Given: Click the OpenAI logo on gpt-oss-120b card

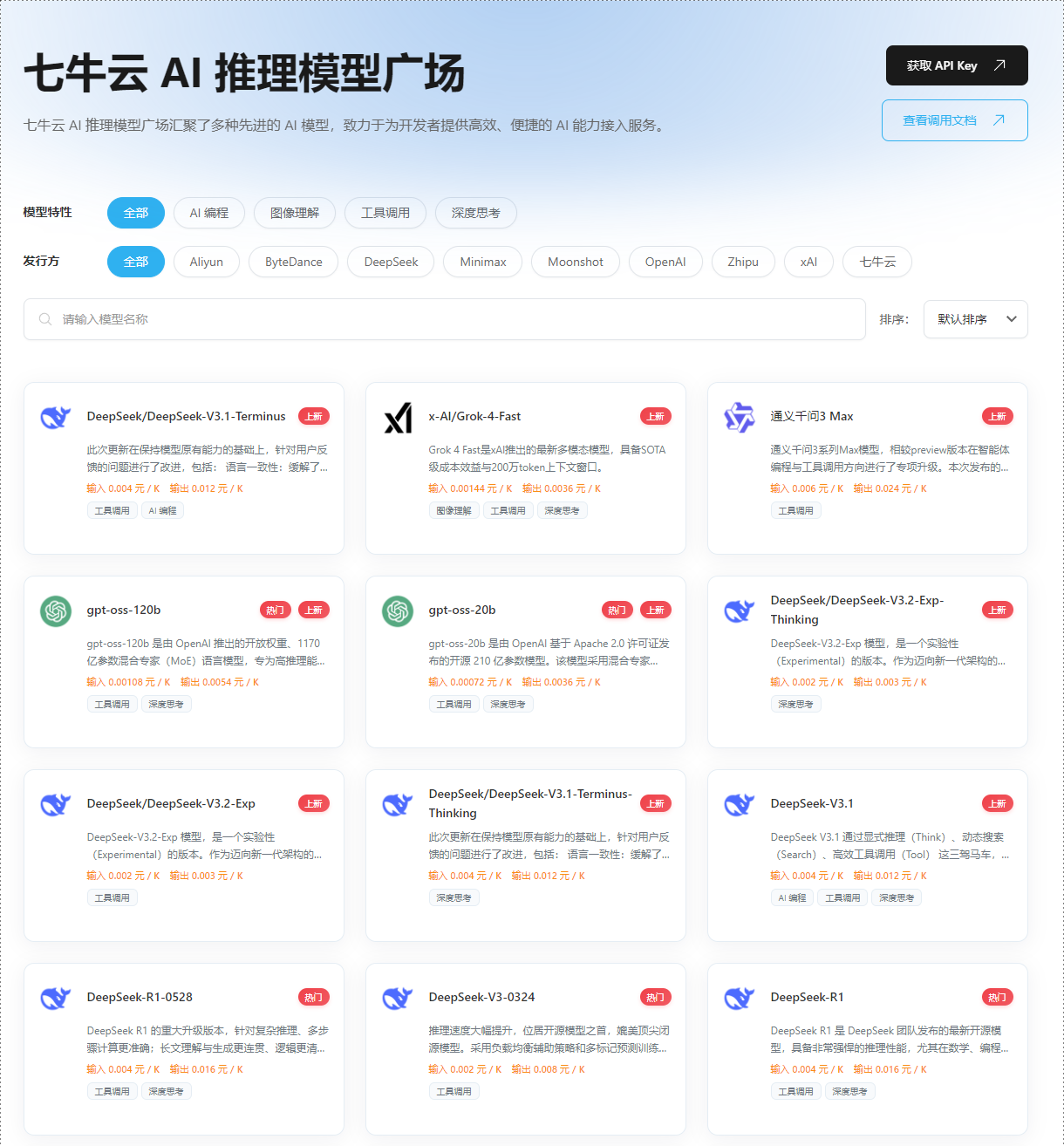Looking at the screenshot, I should click(56, 611).
